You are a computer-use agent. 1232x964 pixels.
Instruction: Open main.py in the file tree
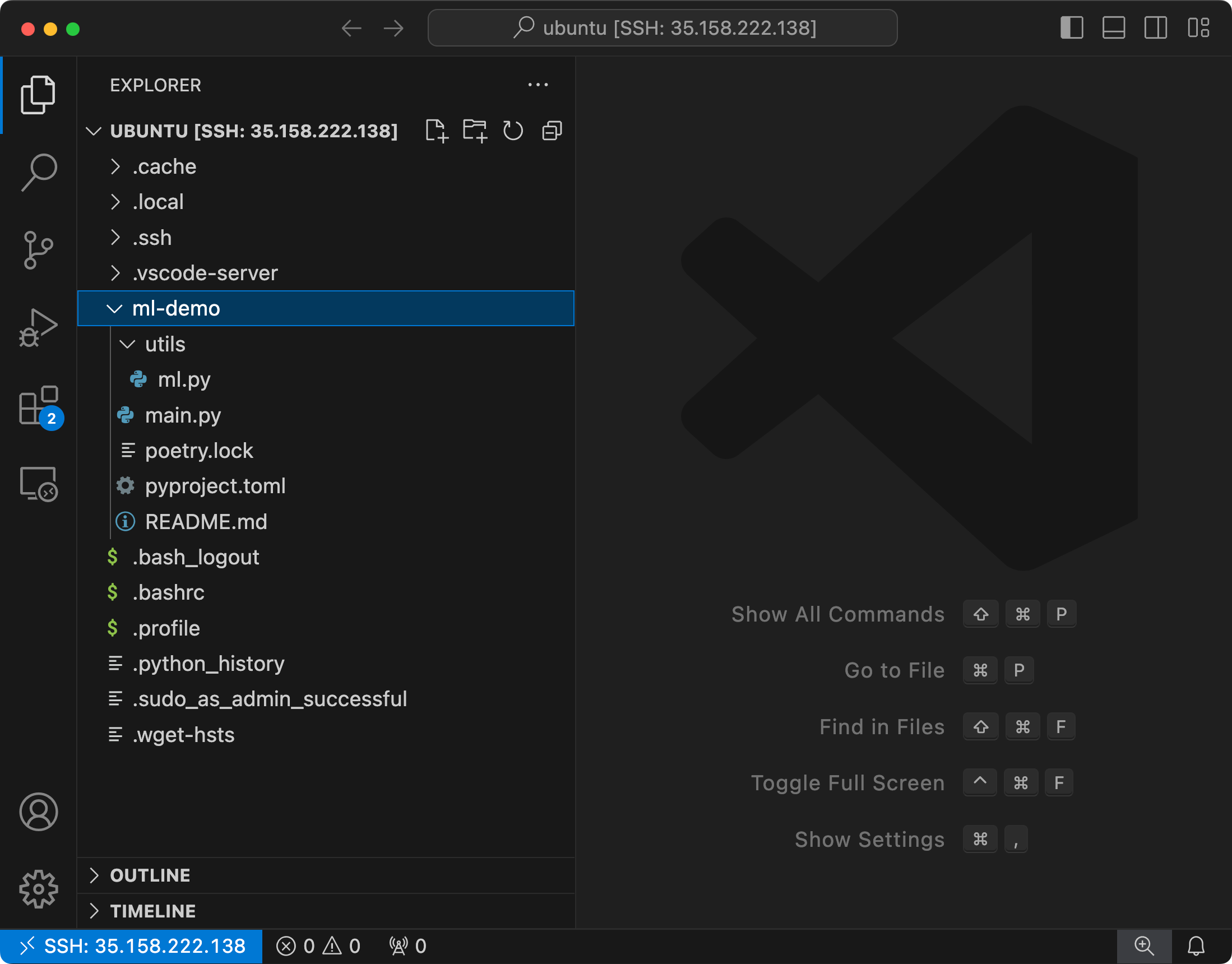click(182, 415)
